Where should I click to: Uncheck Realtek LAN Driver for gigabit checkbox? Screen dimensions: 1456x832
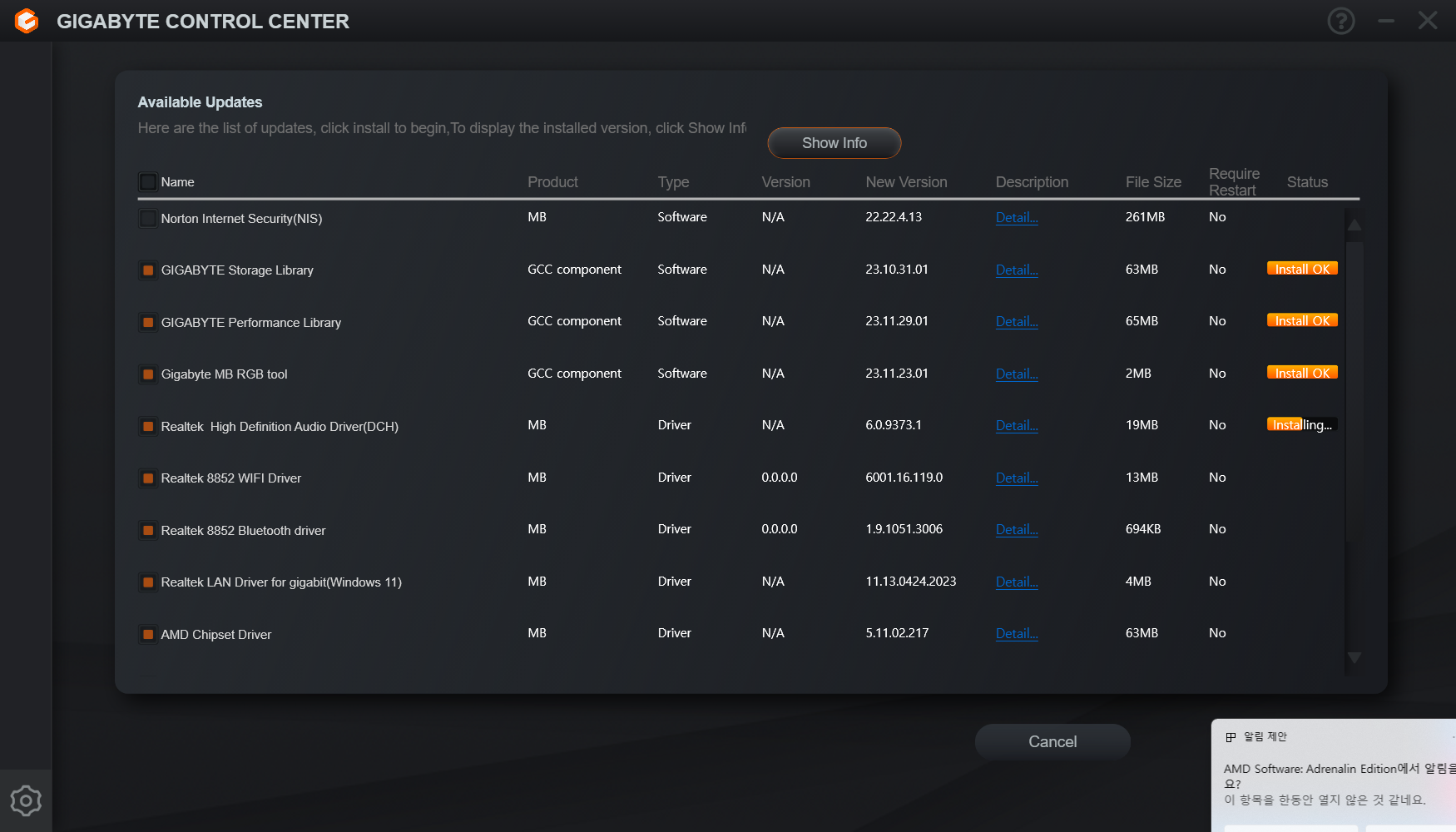(x=148, y=582)
